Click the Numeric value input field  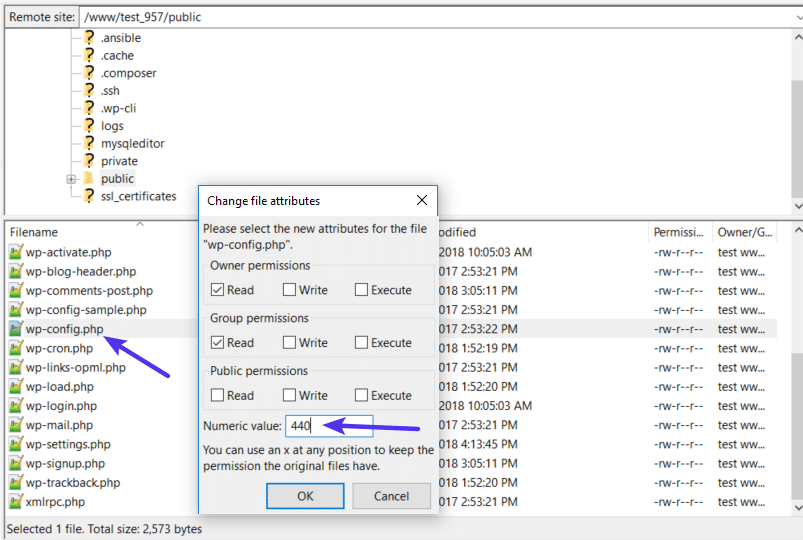(329, 426)
